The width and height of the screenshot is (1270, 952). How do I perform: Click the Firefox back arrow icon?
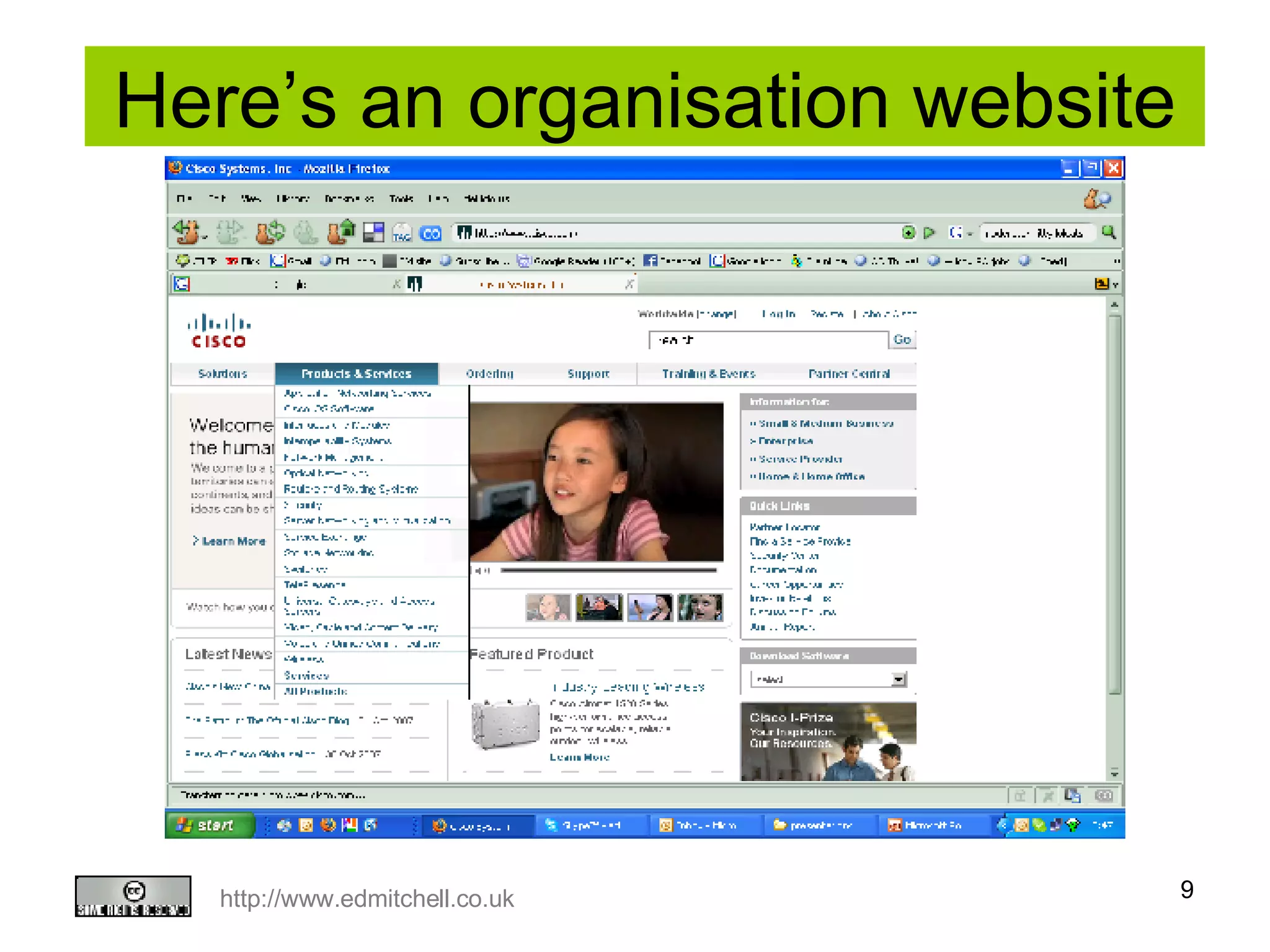[187, 233]
